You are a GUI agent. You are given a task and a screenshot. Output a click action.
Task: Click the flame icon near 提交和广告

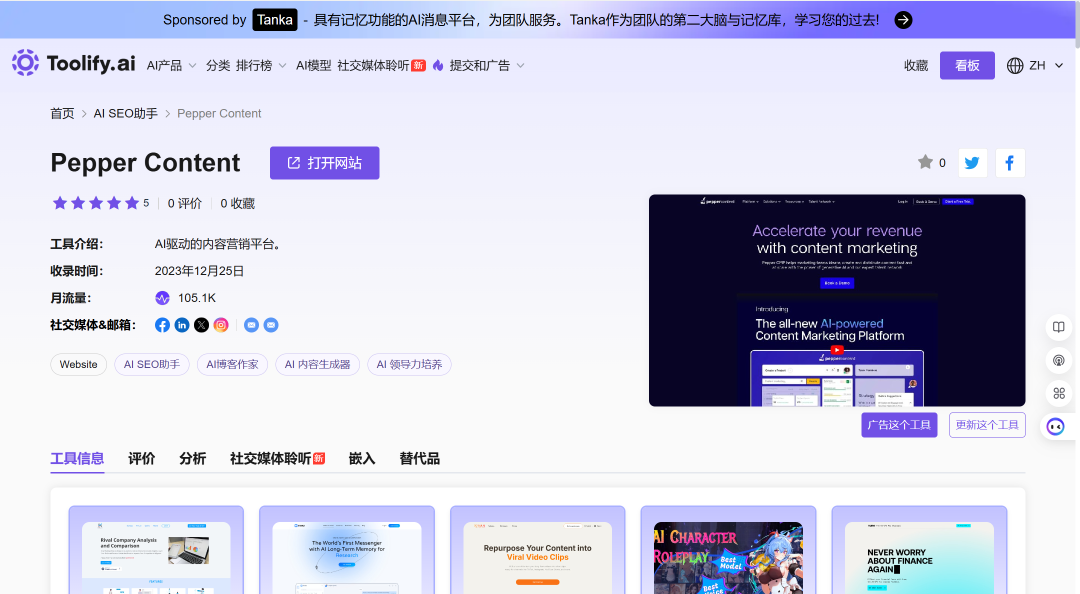click(438, 65)
